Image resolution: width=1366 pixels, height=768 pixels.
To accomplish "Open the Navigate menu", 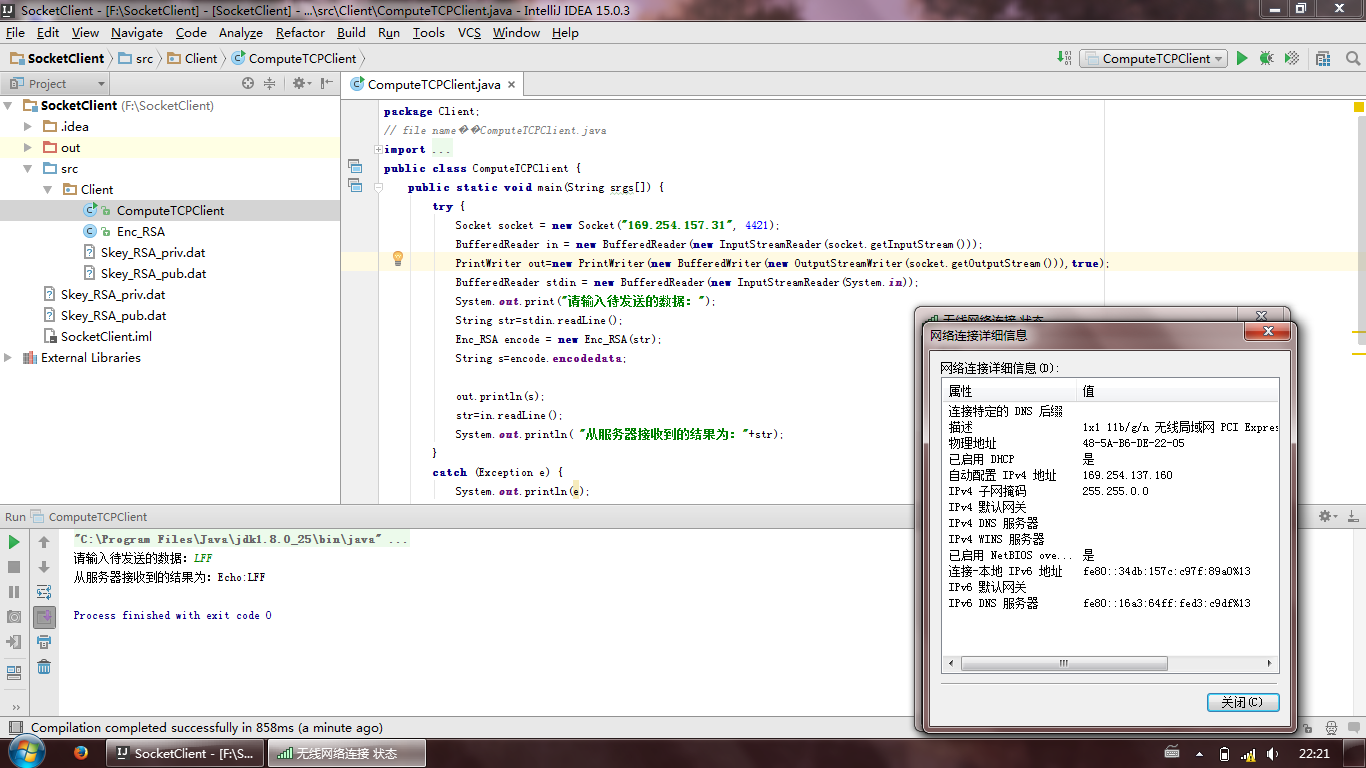I will pyautogui.click(x=137, y=33).
